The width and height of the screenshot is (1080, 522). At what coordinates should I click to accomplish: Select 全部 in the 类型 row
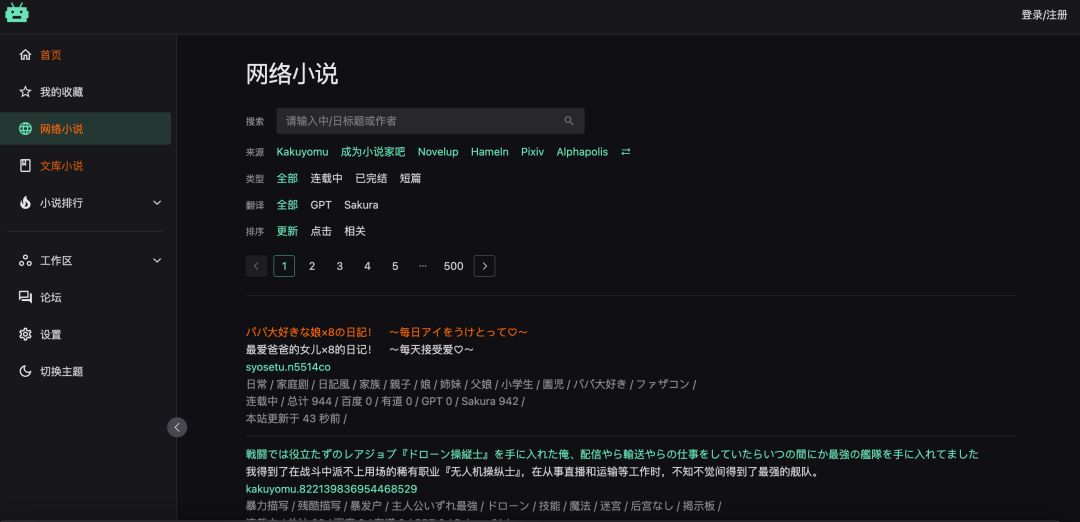point(287,178)
